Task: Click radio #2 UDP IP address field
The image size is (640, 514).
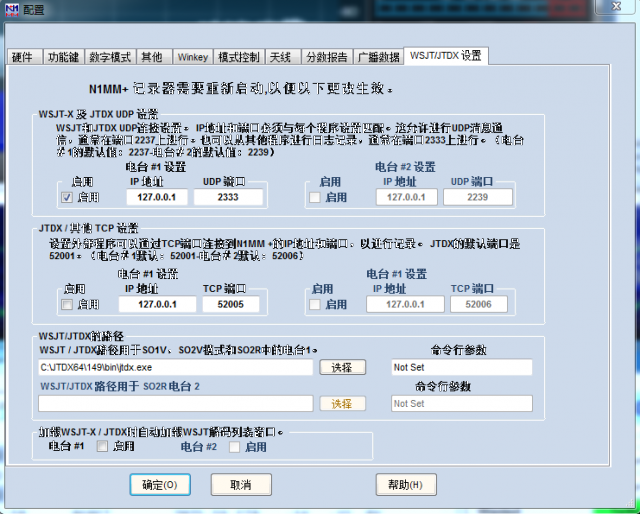Action: [x=407, y=197]
